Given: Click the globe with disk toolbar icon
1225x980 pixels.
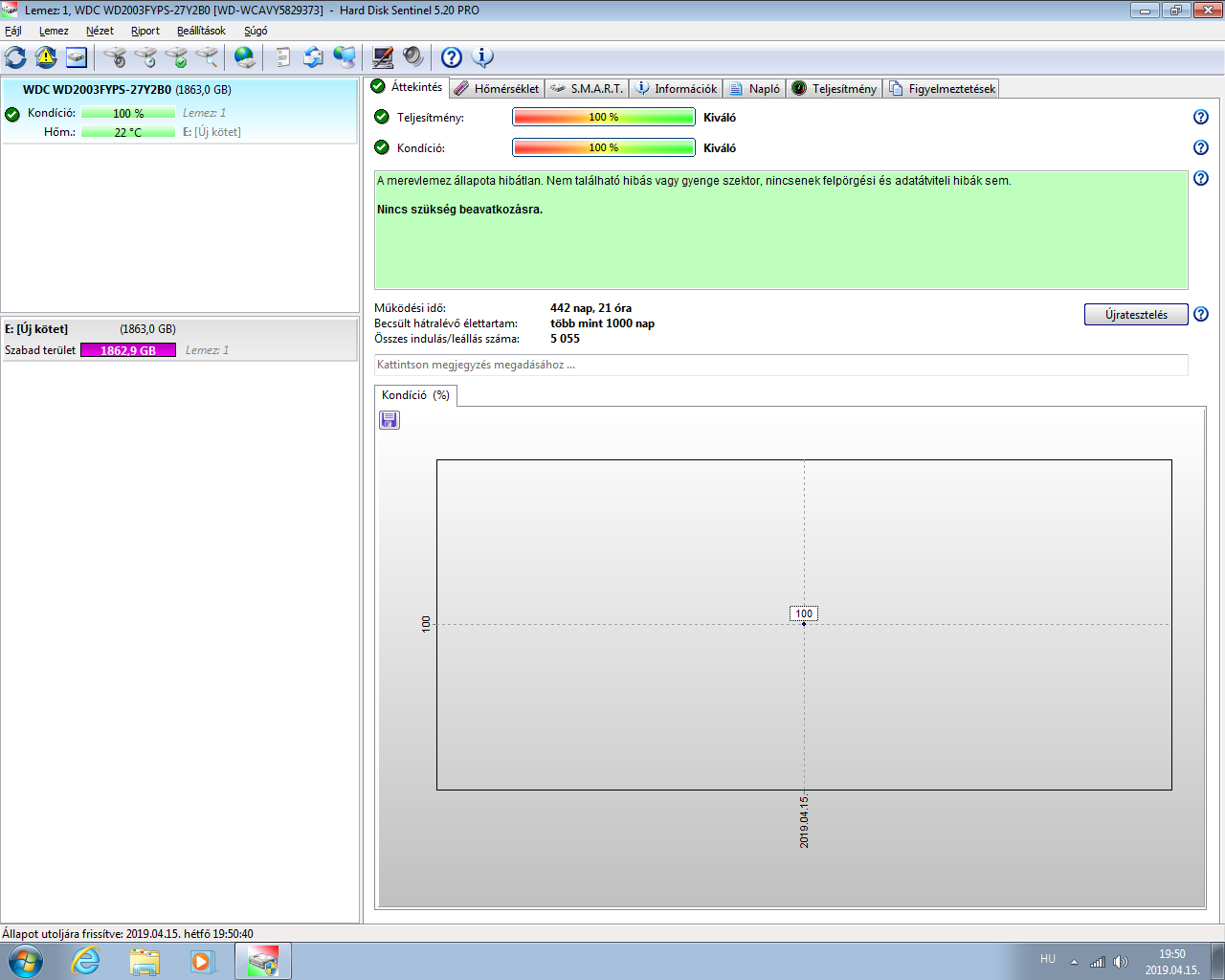Looking at the screenshot, I should pyautogui.click(x=245, y=57).
